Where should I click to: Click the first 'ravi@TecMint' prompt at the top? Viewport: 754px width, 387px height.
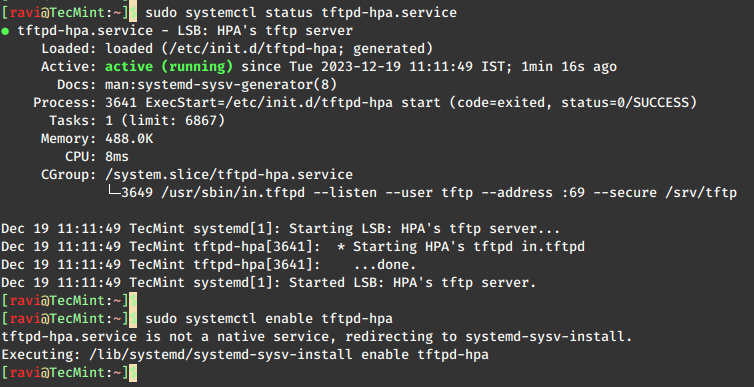[55, 12]
